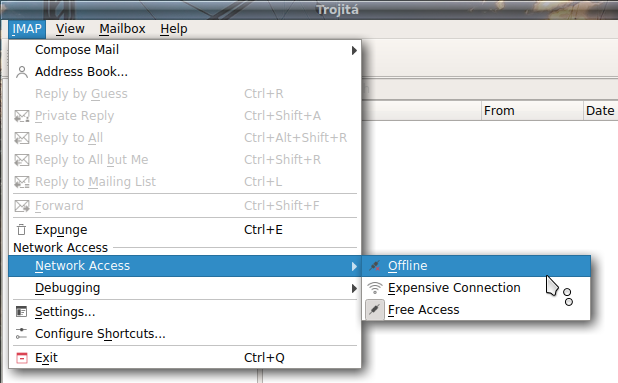Click the Ctrl+Alt+Shift+R shortcut text

(x=296, y=138)
